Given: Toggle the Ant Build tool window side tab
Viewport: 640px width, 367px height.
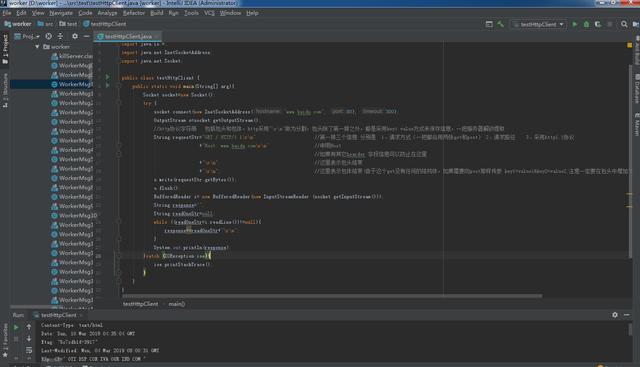Looking at the screenshot, I should coord(636,49).
